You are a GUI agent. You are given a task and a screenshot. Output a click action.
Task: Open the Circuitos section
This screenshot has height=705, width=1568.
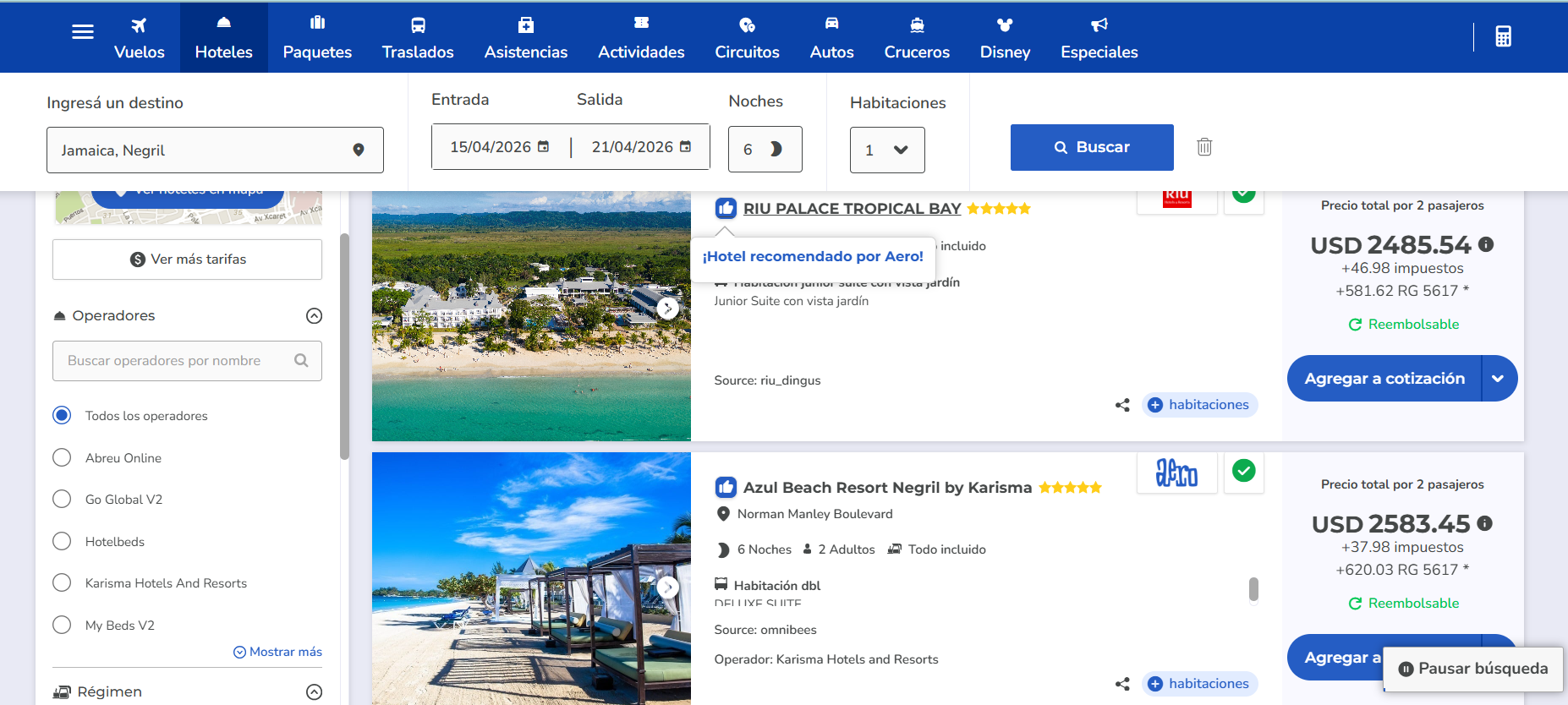click(747, 38)
